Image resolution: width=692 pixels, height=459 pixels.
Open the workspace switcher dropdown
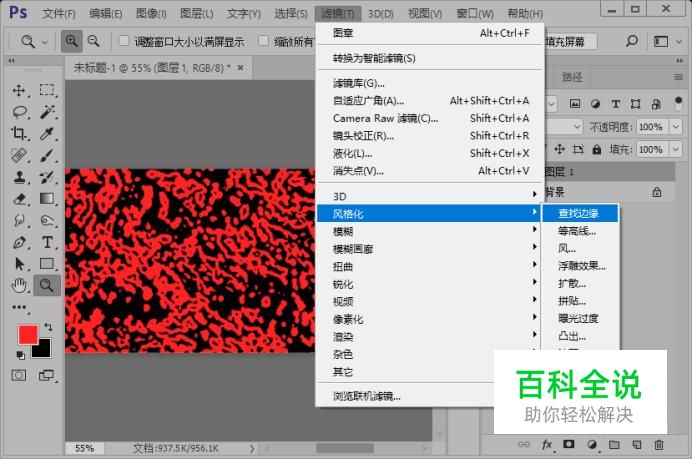[x=679, y=41]
